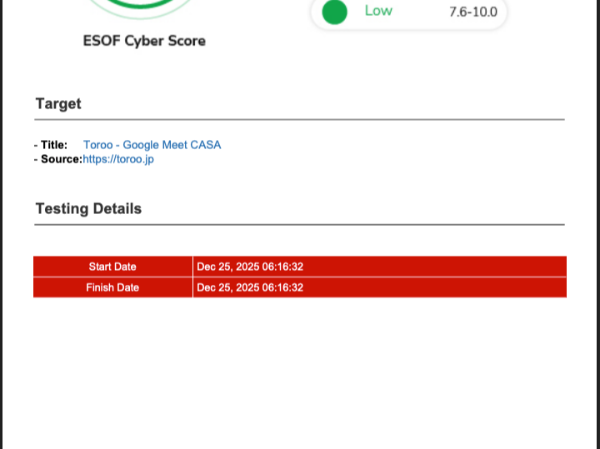Click the divider line under Testing Details
This screenshot has width=600, height=449.
click(x=300, y=225)
